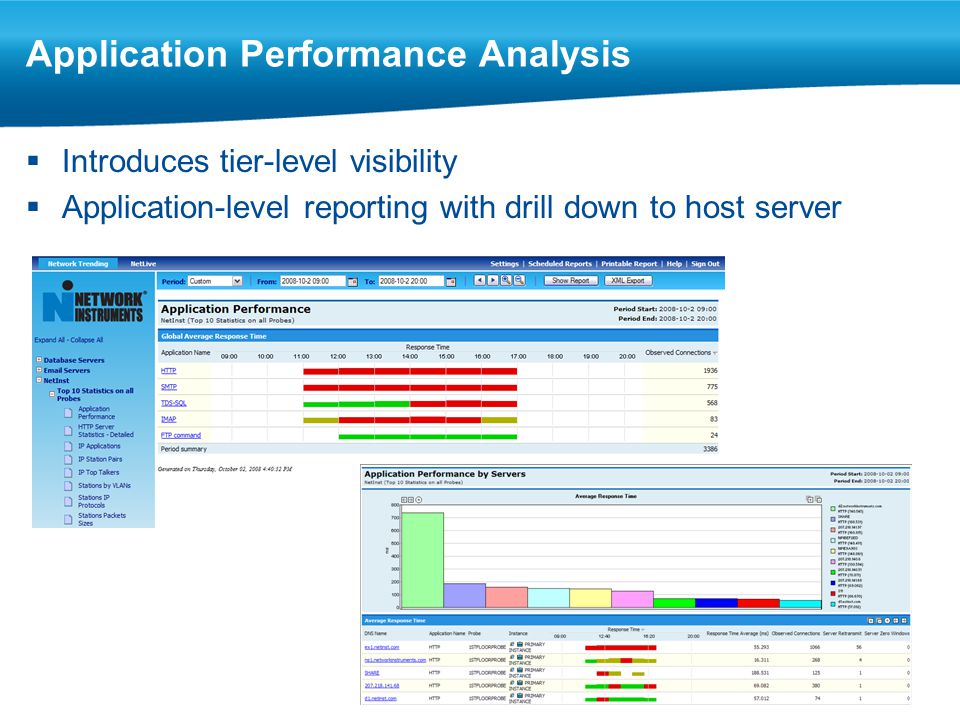960x720 pixels.
Task: Click Expand All in the sidebar
Action: (49, 340)
